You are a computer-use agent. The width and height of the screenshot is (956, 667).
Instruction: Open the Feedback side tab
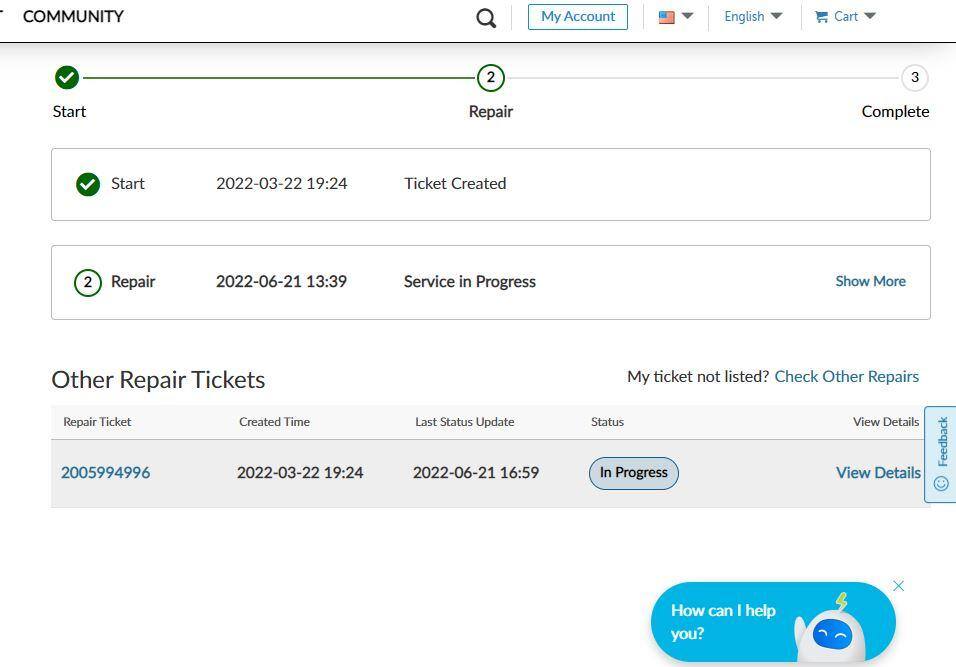pyautogui.click(x=940, y=454)
